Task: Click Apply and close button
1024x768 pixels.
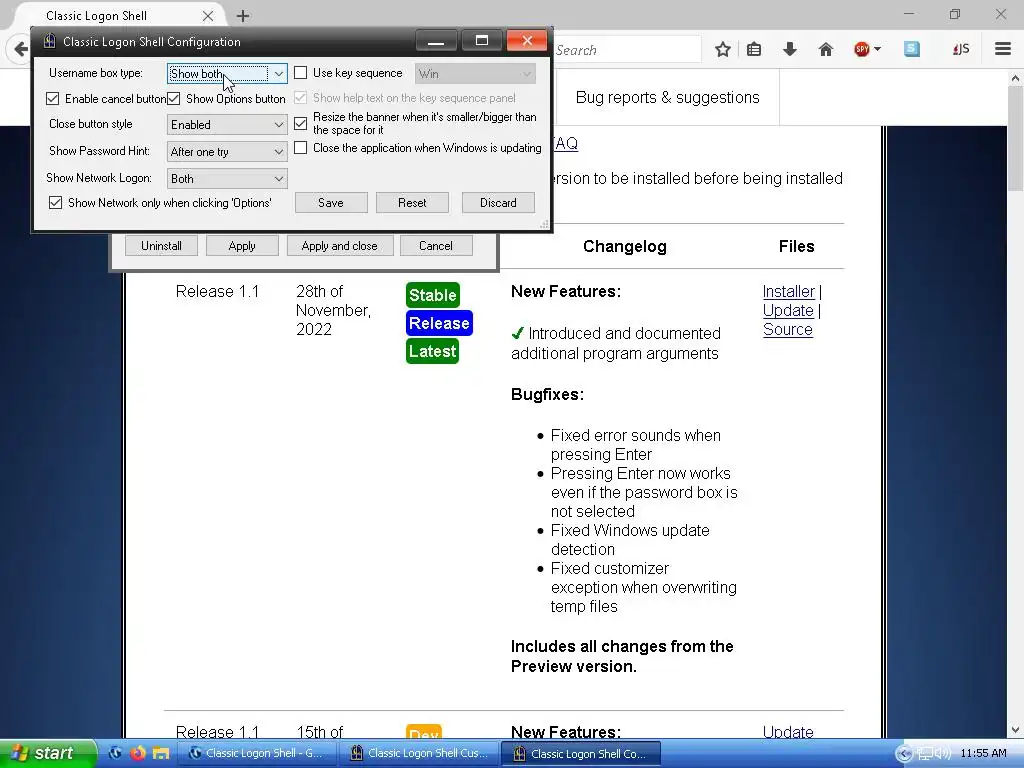Action: click(340, 246)
